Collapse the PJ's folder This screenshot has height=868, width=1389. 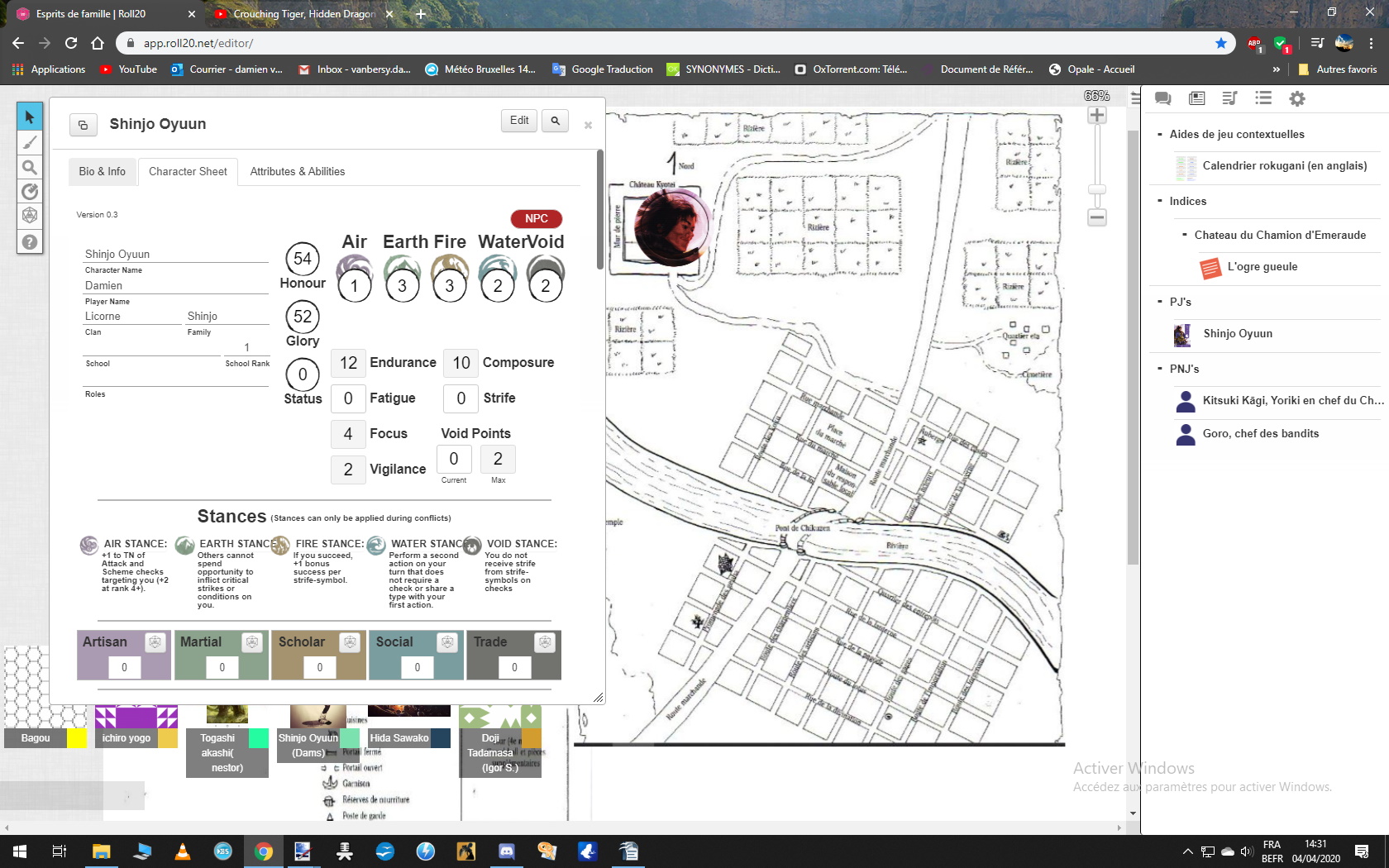1160,302
